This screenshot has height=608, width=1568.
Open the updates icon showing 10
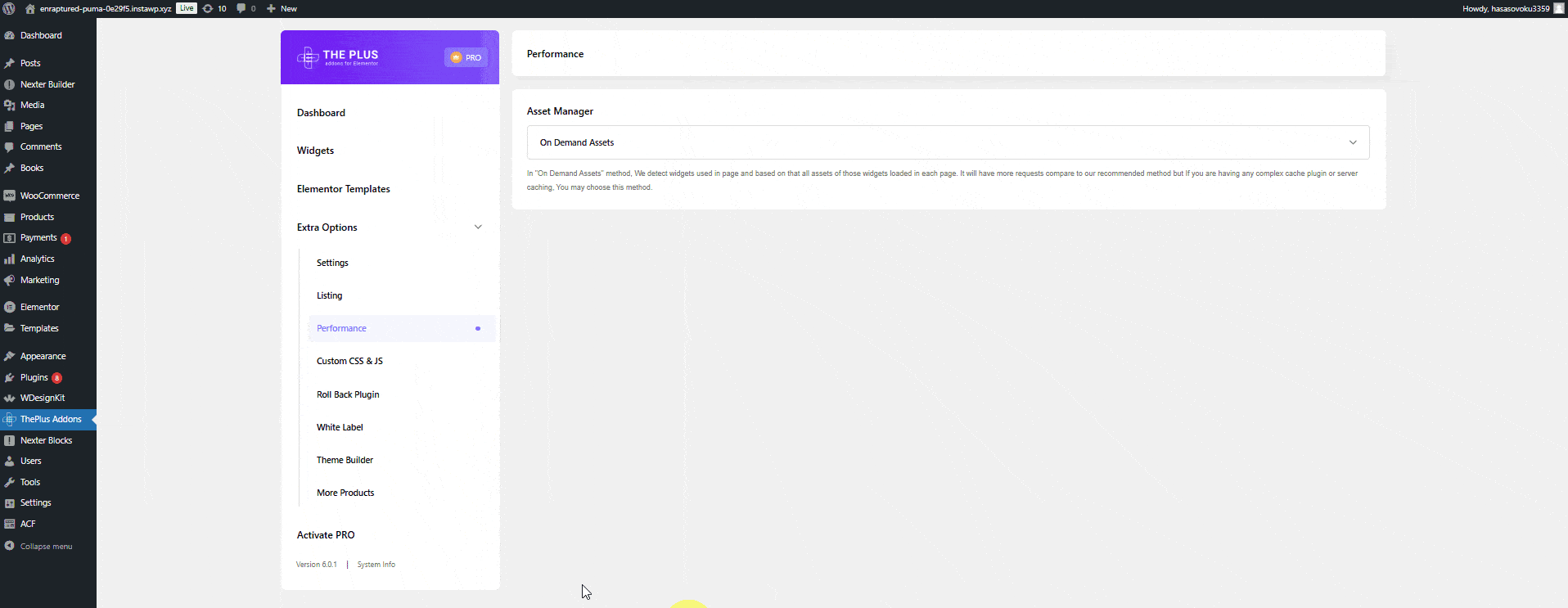click(208, 8)
